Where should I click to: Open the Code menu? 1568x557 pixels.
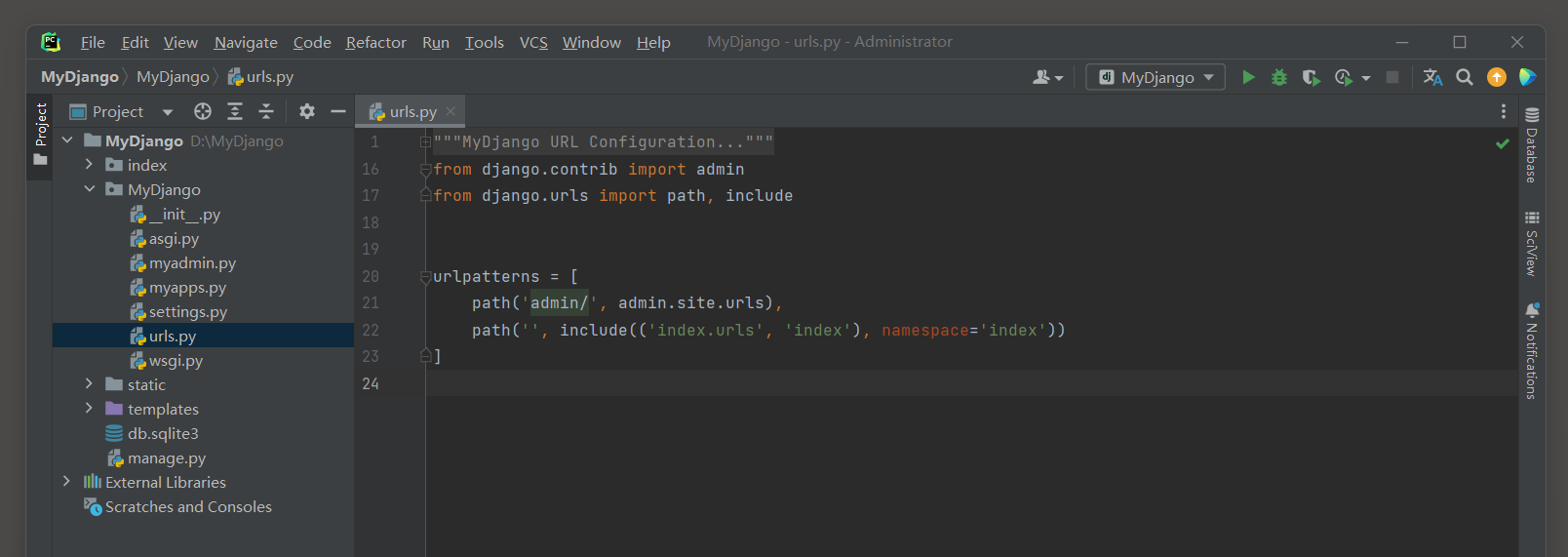pos(312,42)
